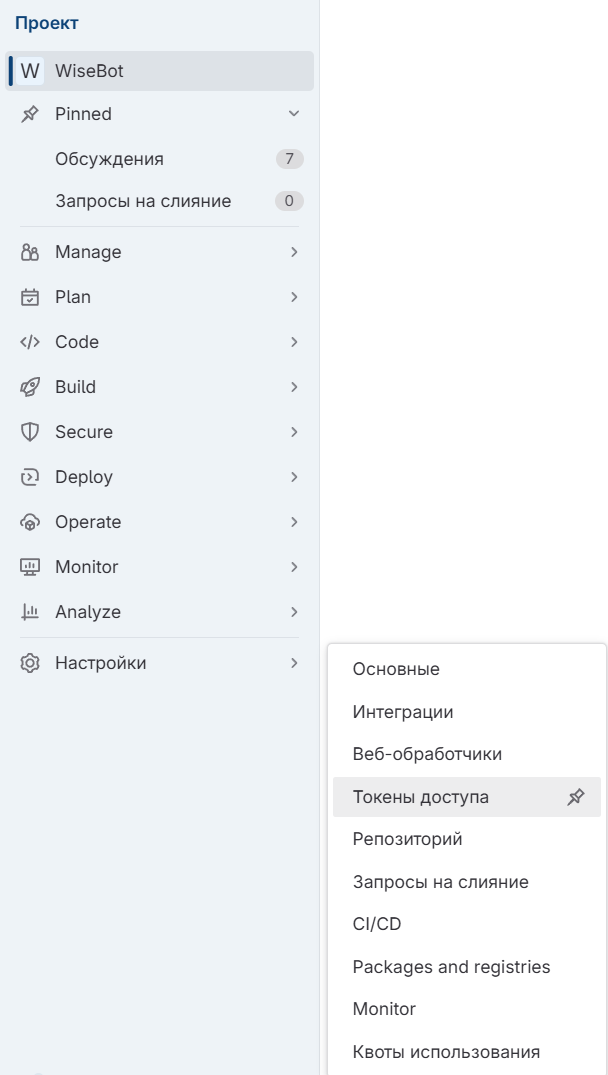Click the Manage users icon

coord(29,252)
